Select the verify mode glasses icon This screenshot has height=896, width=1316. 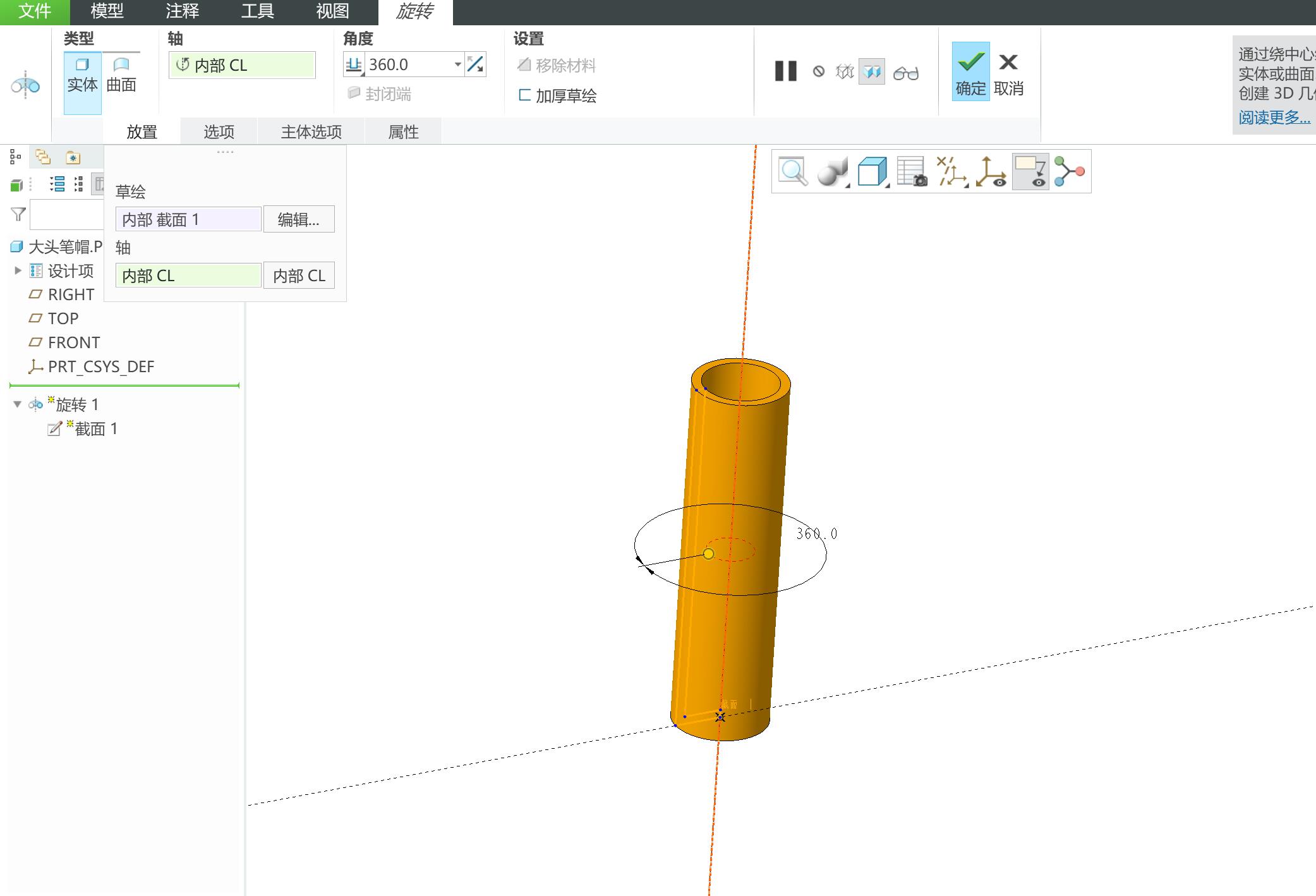tap(906, 73)
